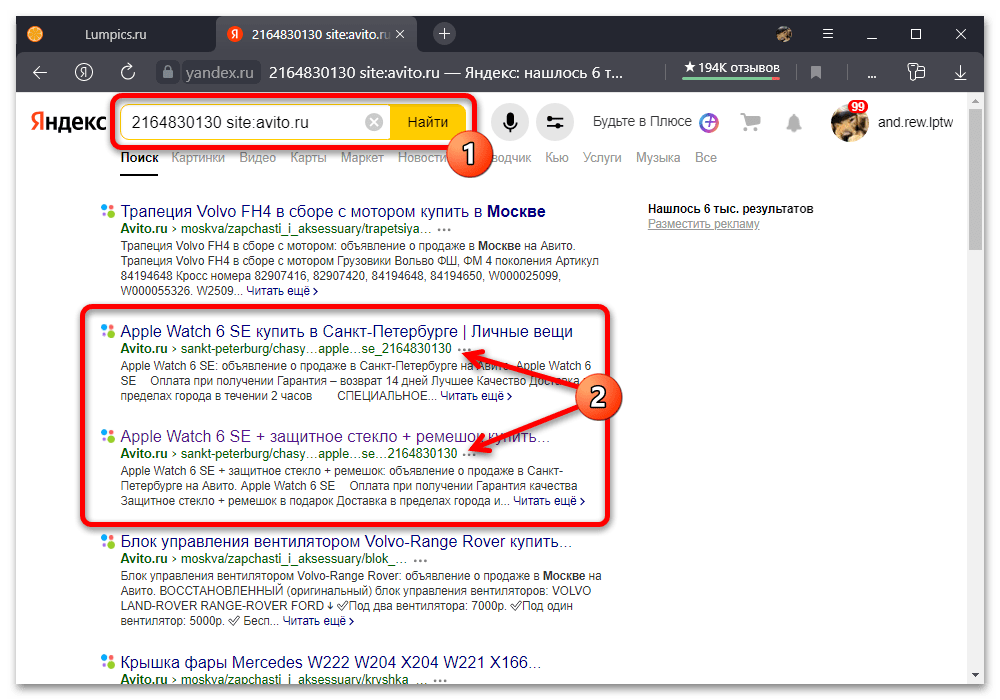The height and width of the screenshot is (700, 1000).
Task: Select the Поиск search tab
Action: [139, 157]
